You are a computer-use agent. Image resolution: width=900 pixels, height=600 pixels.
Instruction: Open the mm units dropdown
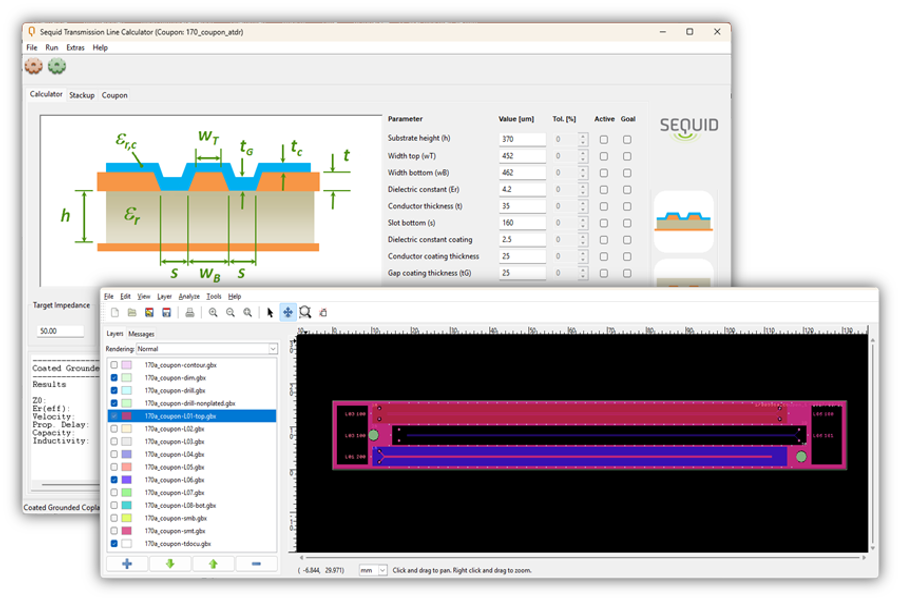(x=371, y=570)
